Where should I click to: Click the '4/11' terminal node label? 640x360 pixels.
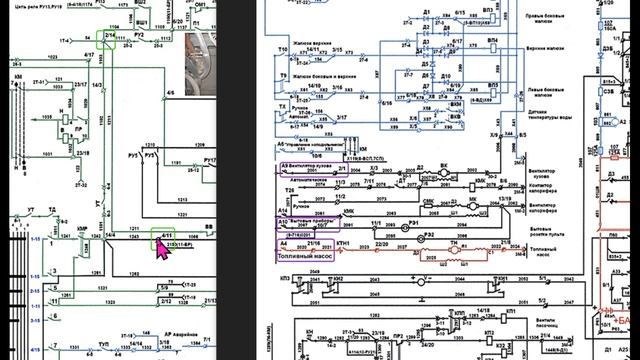coord(167,236)
